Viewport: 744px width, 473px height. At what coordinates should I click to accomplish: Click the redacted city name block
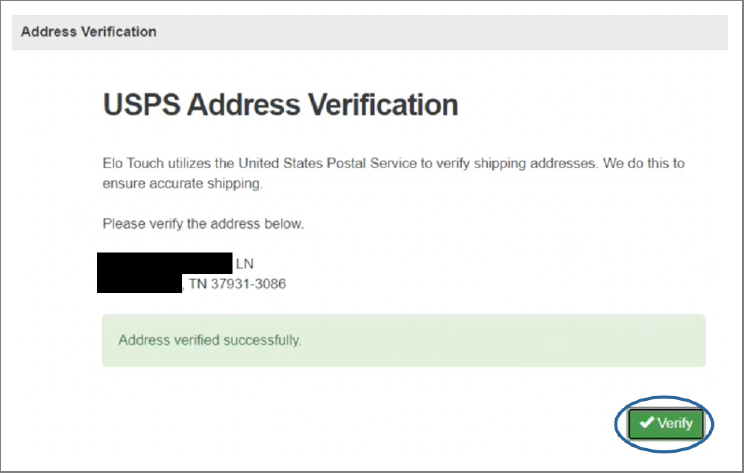click(x=140, y=283)
